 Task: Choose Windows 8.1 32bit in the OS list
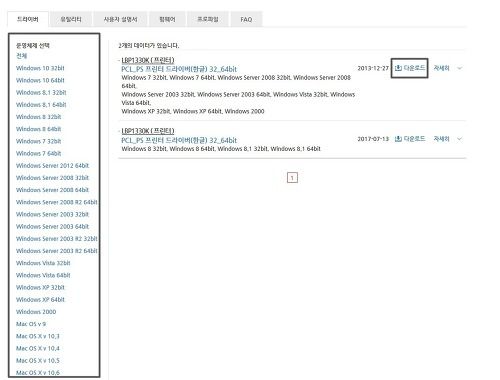coord(41,92)
